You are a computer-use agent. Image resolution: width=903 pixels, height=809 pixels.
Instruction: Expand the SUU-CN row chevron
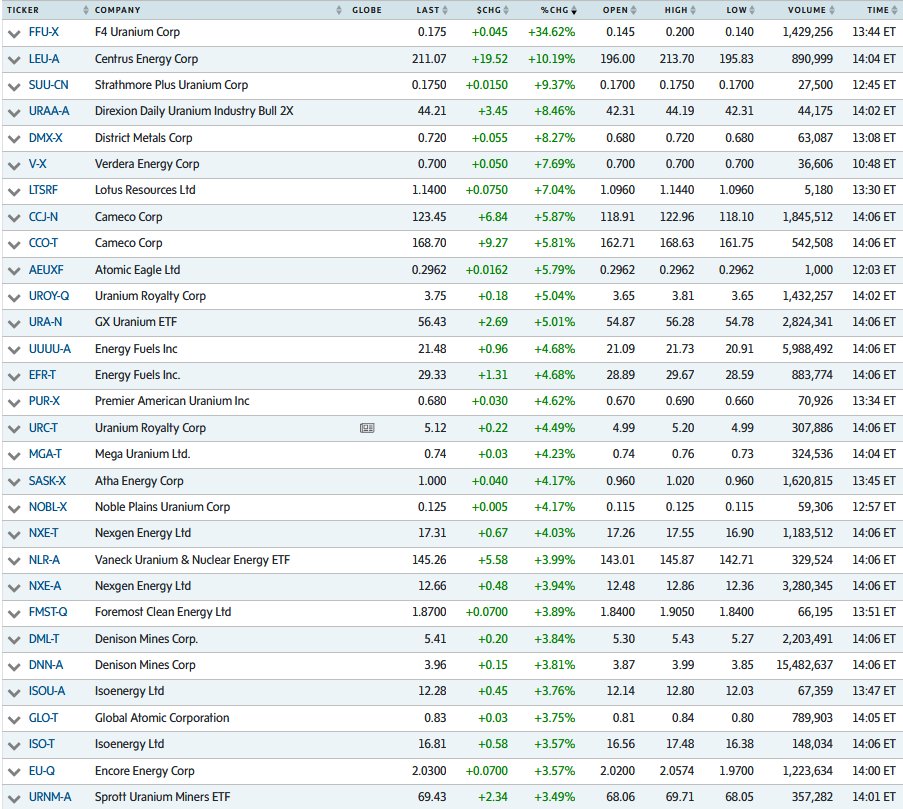tap(14, 86)
